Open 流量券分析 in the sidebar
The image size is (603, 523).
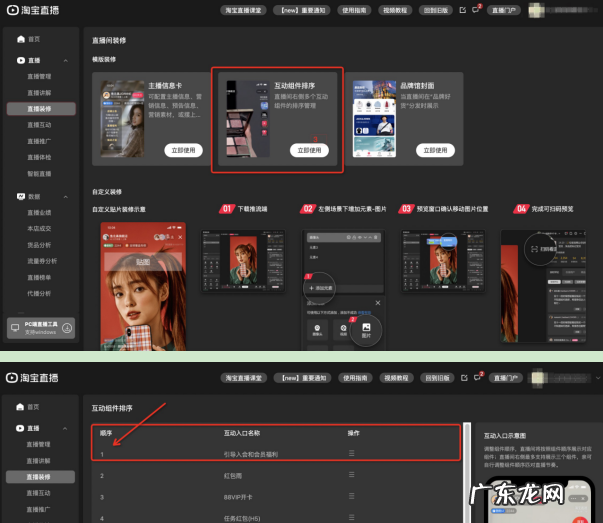tap(42, 261)
